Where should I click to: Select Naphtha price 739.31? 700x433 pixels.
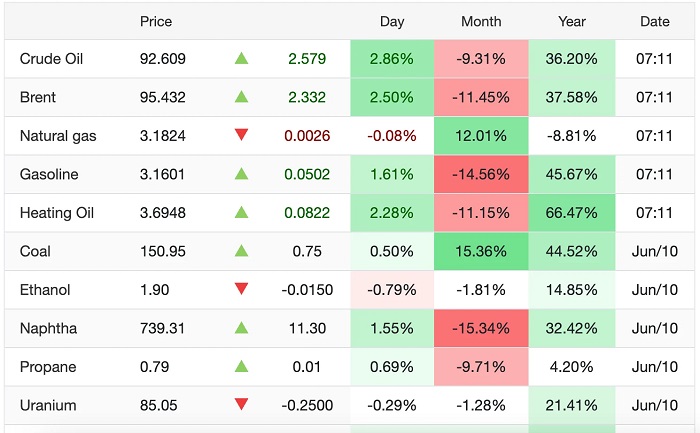coord(162,329)
